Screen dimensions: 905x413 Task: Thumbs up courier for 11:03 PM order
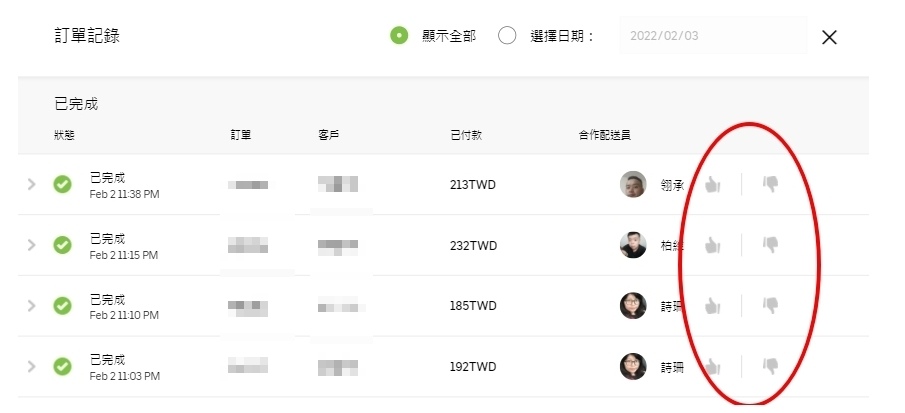point(713,367)
